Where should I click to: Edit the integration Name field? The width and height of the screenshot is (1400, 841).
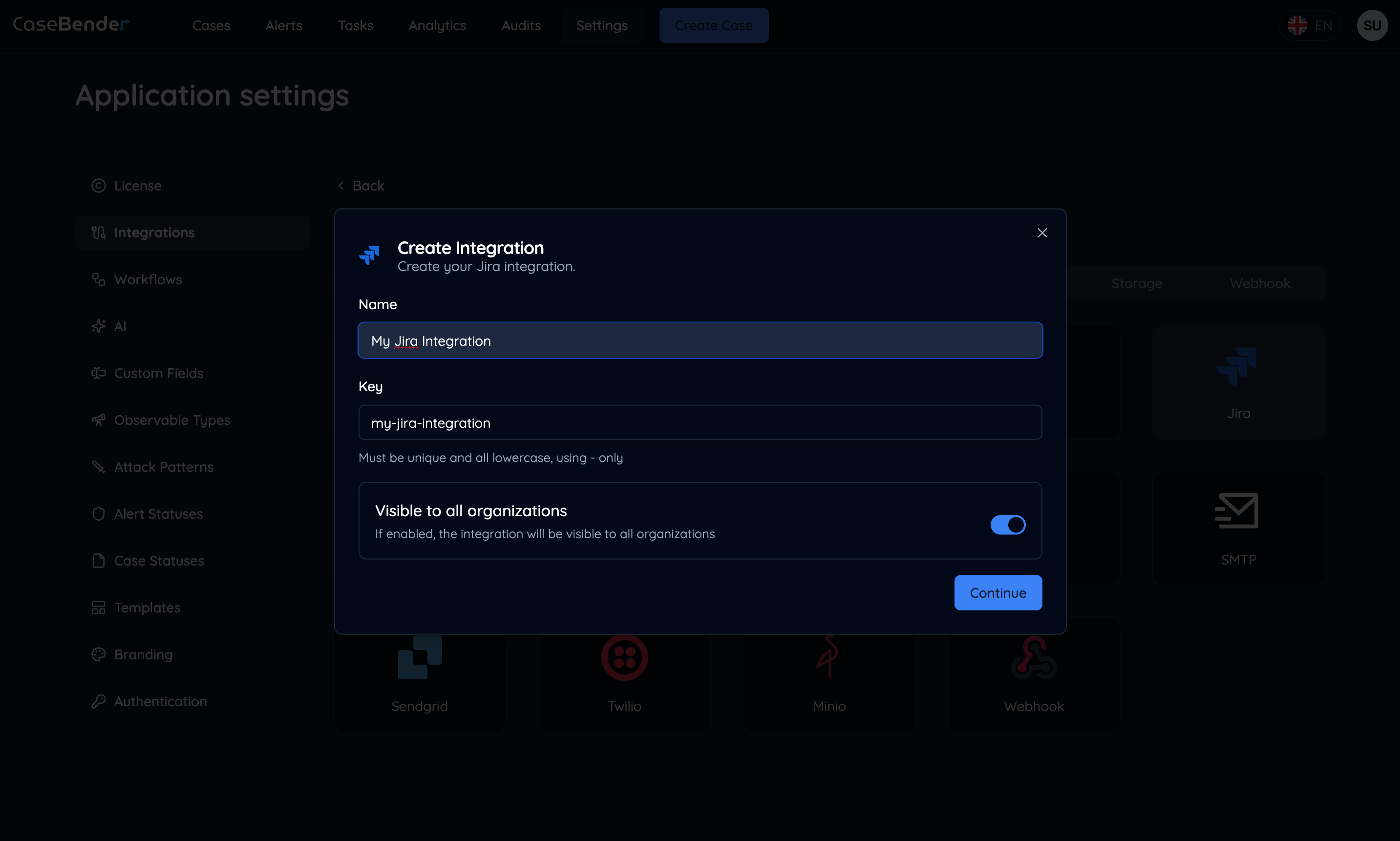700,340
